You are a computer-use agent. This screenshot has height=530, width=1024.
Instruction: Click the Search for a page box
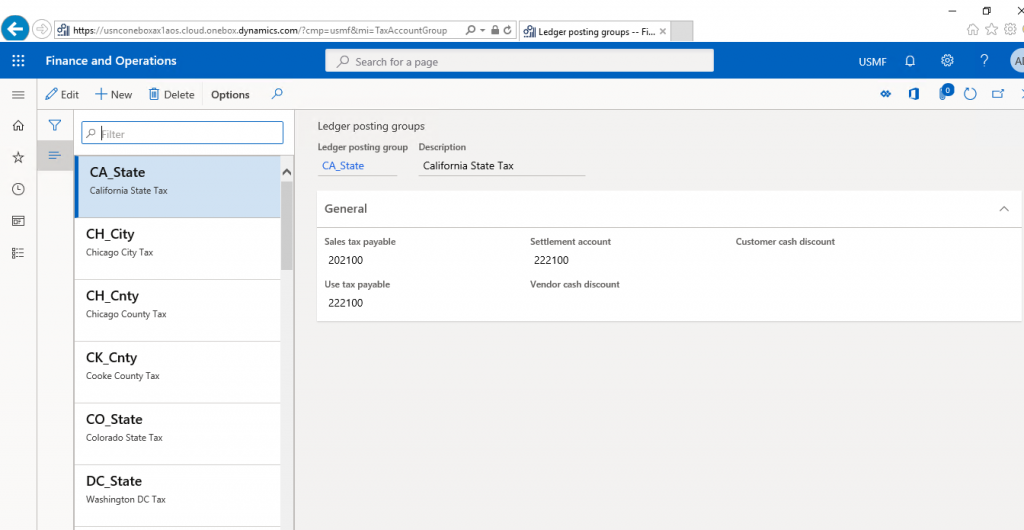[x=519, y=61]
